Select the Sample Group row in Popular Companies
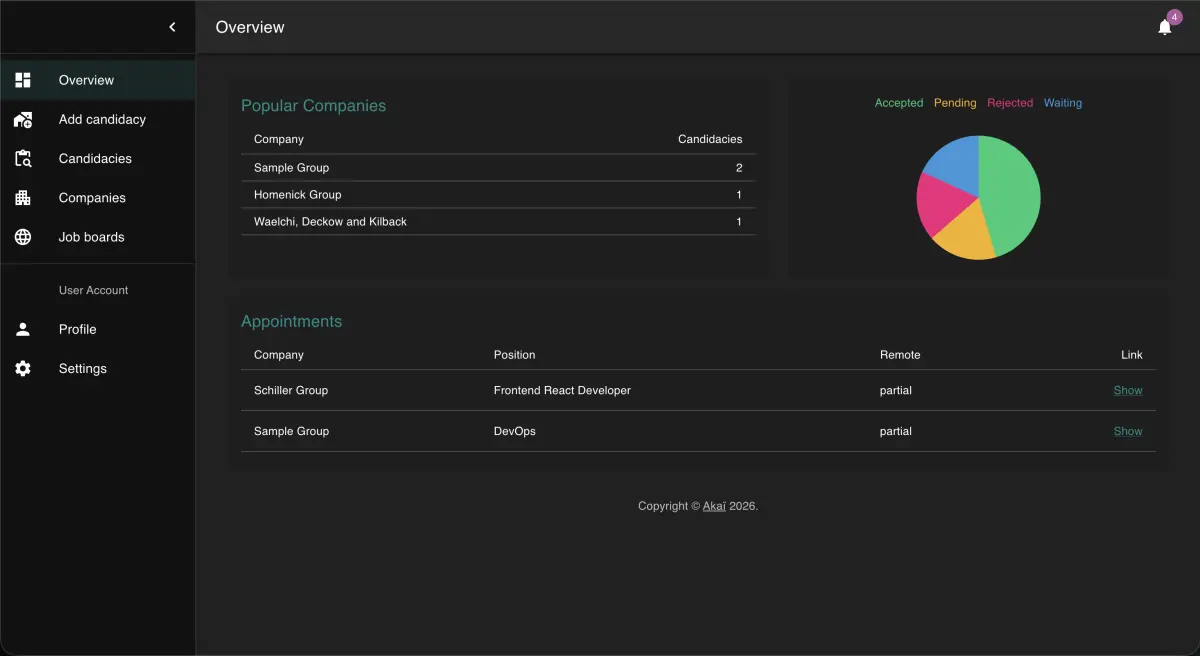 [x=498, y=168]
